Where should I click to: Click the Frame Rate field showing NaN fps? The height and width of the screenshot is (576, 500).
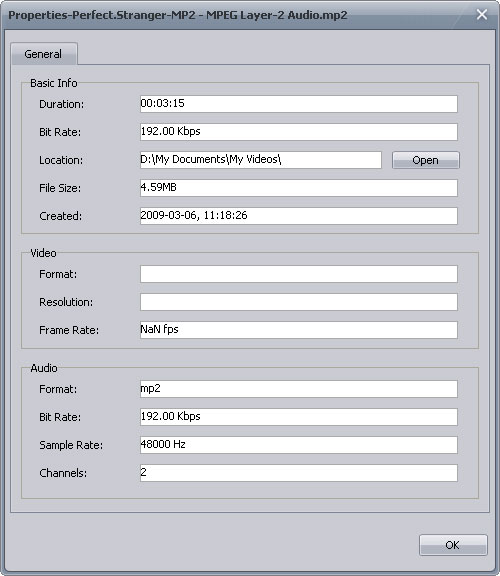tap(299, 330)
